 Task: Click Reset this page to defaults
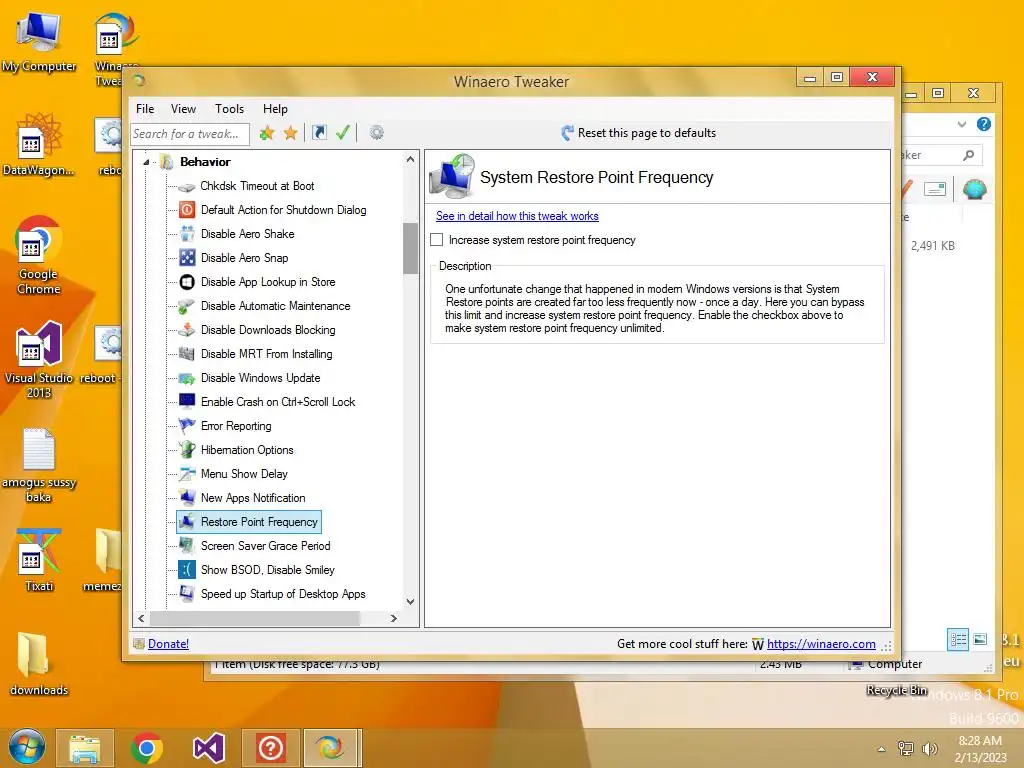click(x=639, y=133)
